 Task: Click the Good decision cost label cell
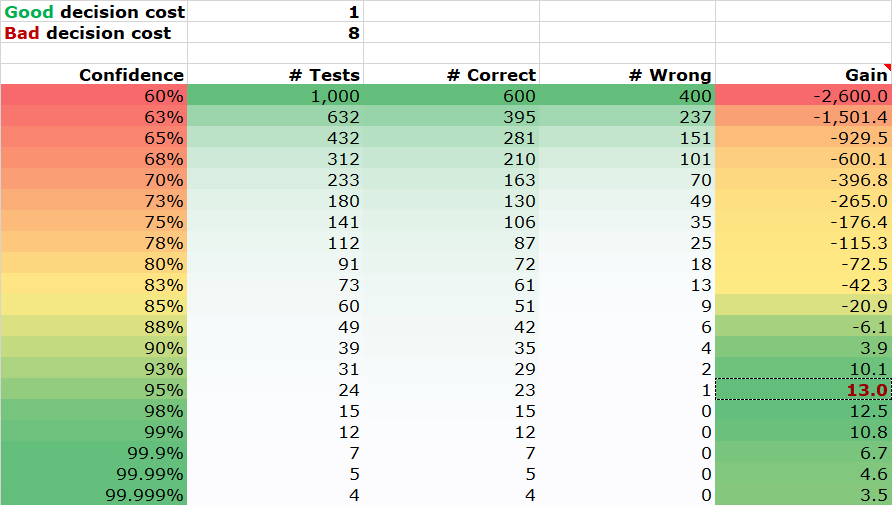(94, 11)
